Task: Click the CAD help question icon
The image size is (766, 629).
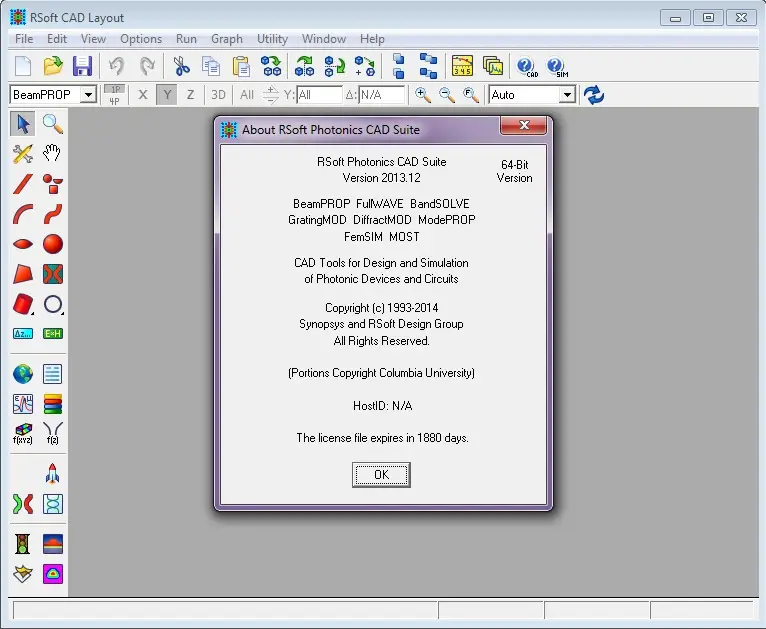Action: (527, 66)
